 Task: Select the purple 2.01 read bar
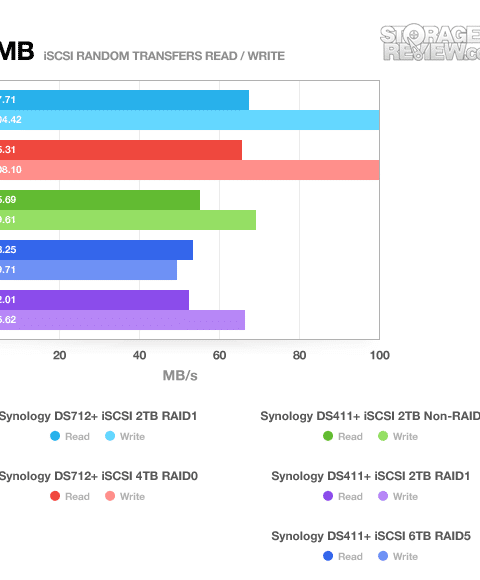coord(94,300)
